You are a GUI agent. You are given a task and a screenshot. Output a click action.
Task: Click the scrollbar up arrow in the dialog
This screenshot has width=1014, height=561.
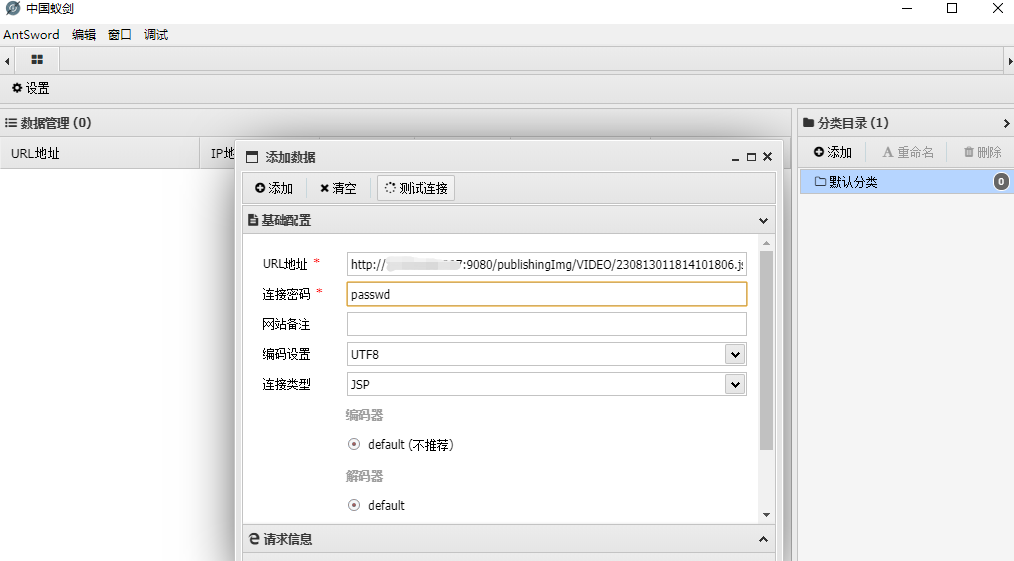click(x=766, y=243)
